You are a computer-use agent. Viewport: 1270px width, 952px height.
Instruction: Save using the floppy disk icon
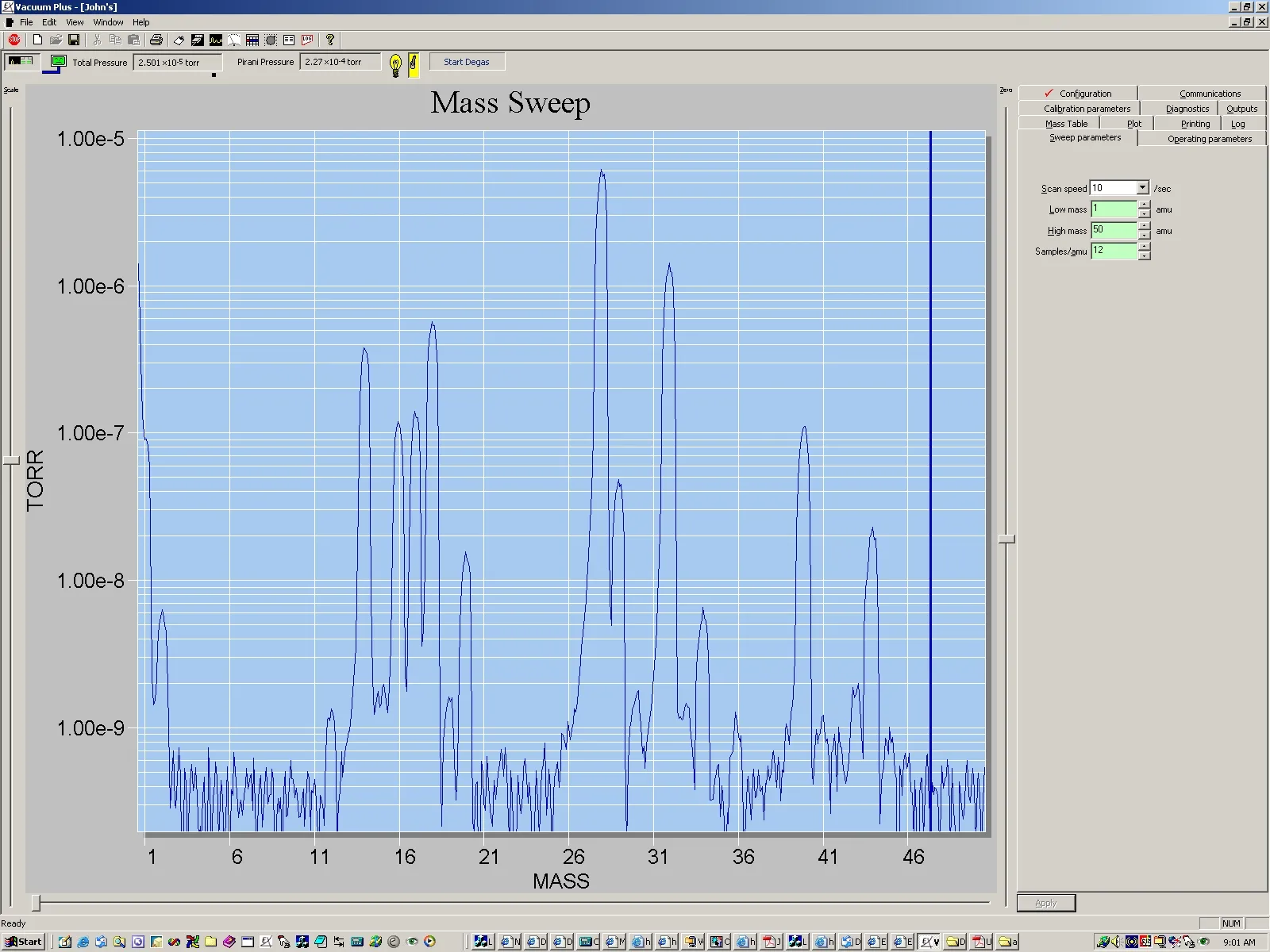tap(74, 40)
